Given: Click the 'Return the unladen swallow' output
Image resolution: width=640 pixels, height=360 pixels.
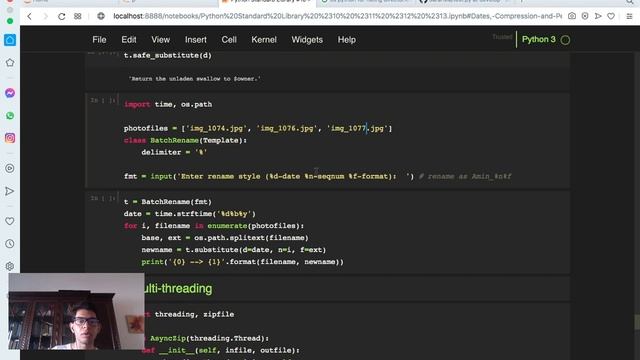Looking at the screenshot, I should click(x=194, y=79).
